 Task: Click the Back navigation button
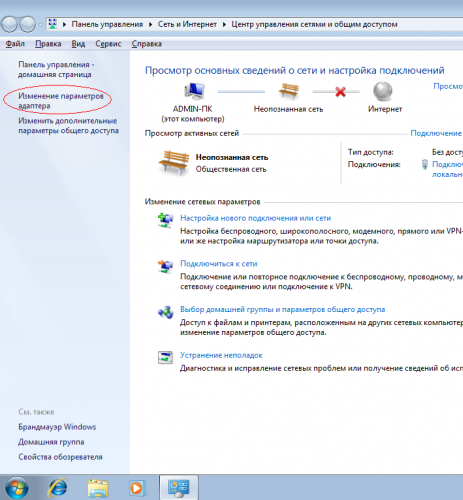click(x=10, y=24)
